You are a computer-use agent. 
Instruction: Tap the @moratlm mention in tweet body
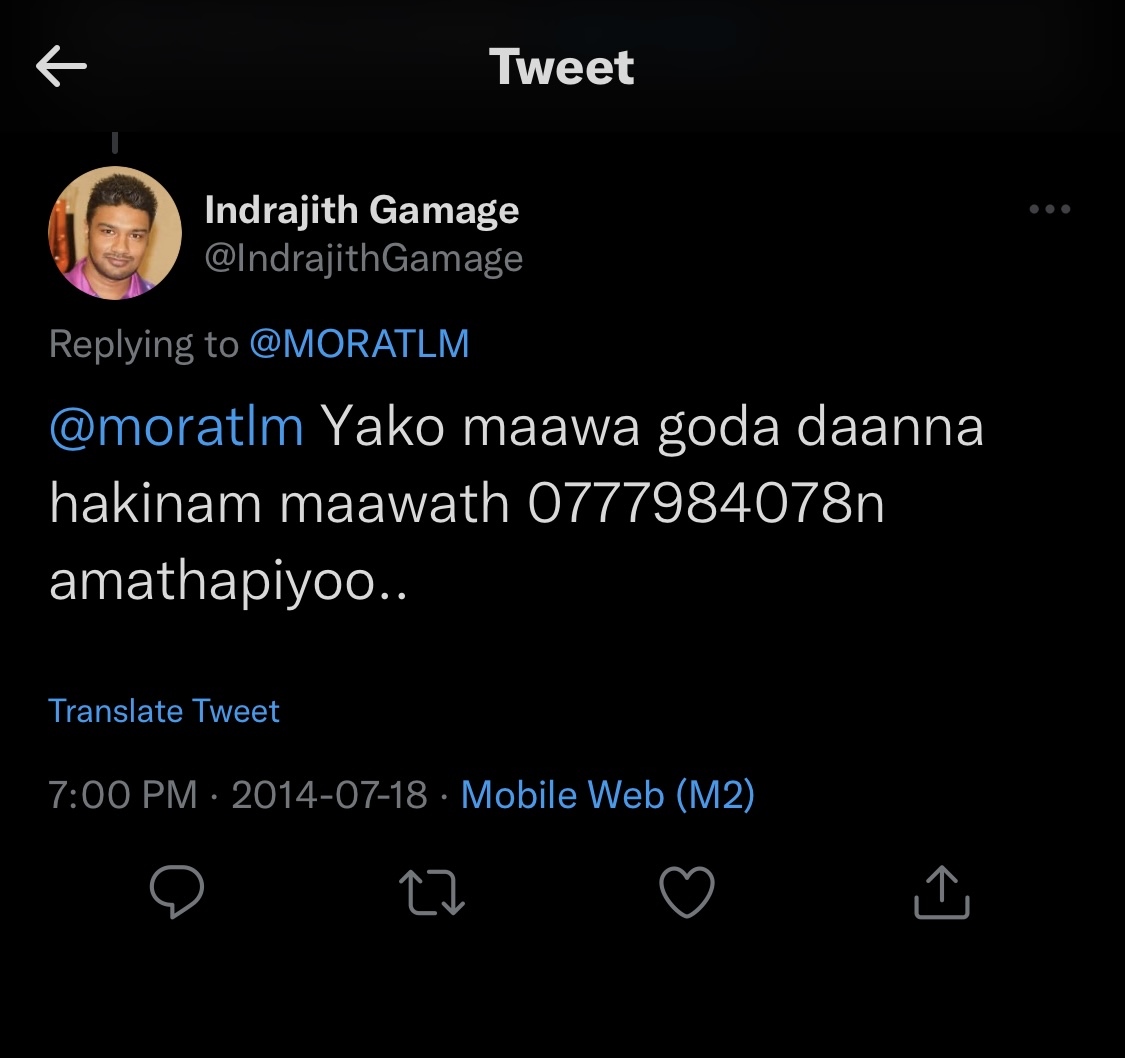(x=176, y=428)
